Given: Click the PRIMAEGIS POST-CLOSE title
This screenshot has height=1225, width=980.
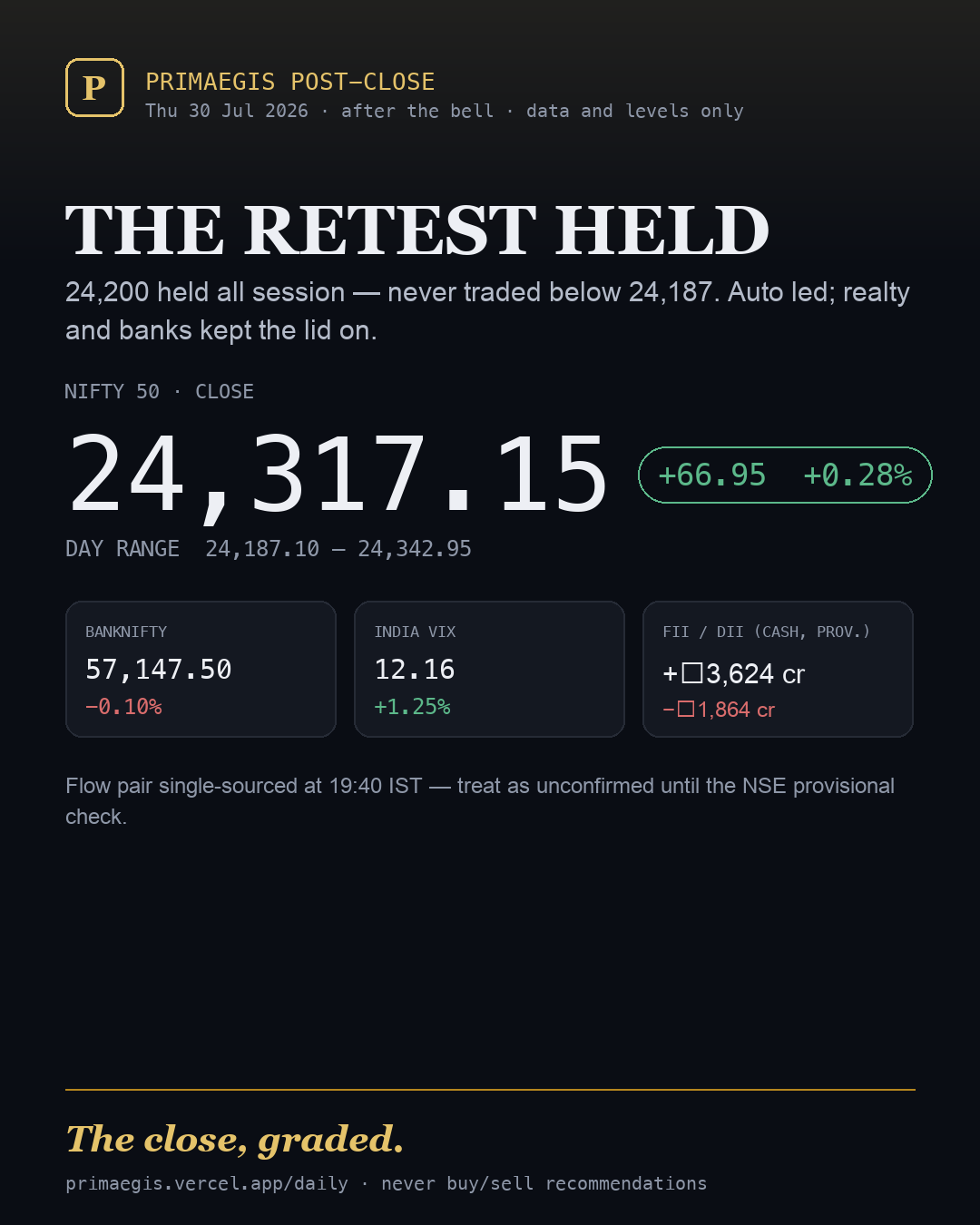Looking at the screenshot, I should (x=290, y=82).
